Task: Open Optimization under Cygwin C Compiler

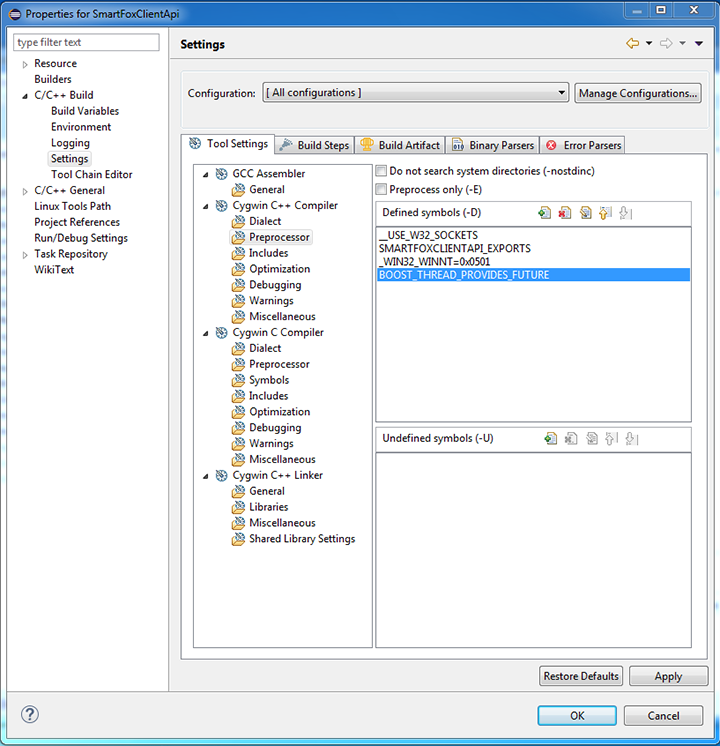Action: pyautogui.click(x=279, y=412)
